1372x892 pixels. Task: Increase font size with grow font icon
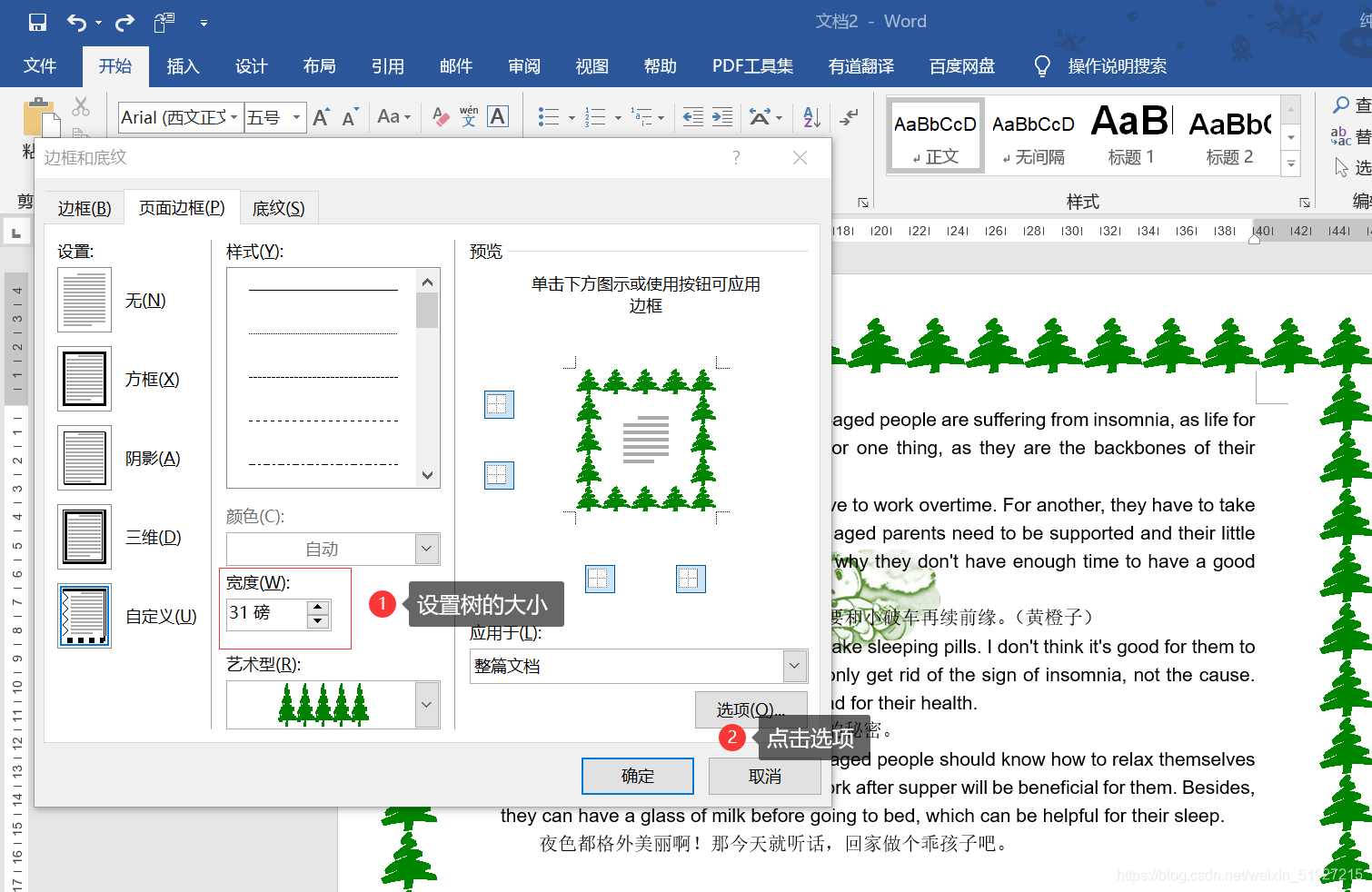321,117
